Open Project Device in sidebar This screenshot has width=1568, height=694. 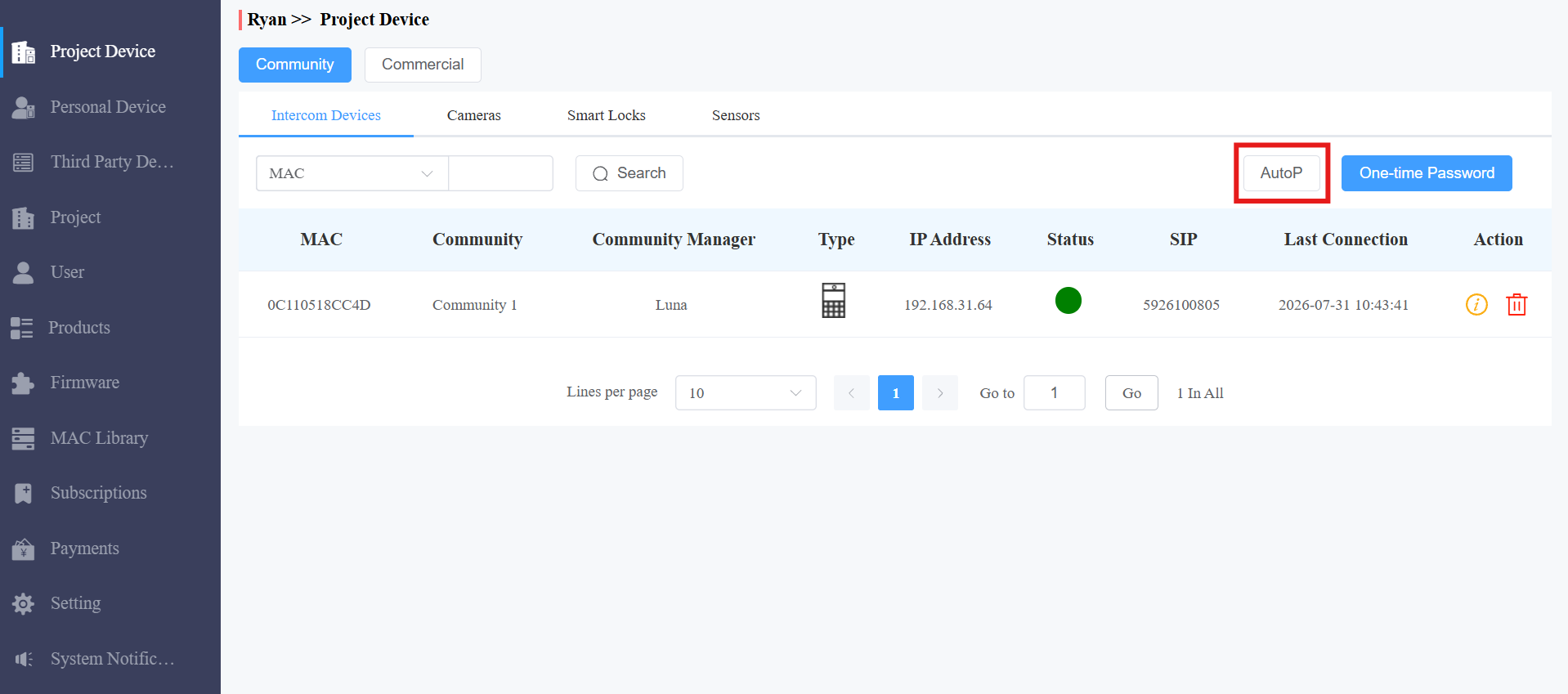click(x=103, y=51)
